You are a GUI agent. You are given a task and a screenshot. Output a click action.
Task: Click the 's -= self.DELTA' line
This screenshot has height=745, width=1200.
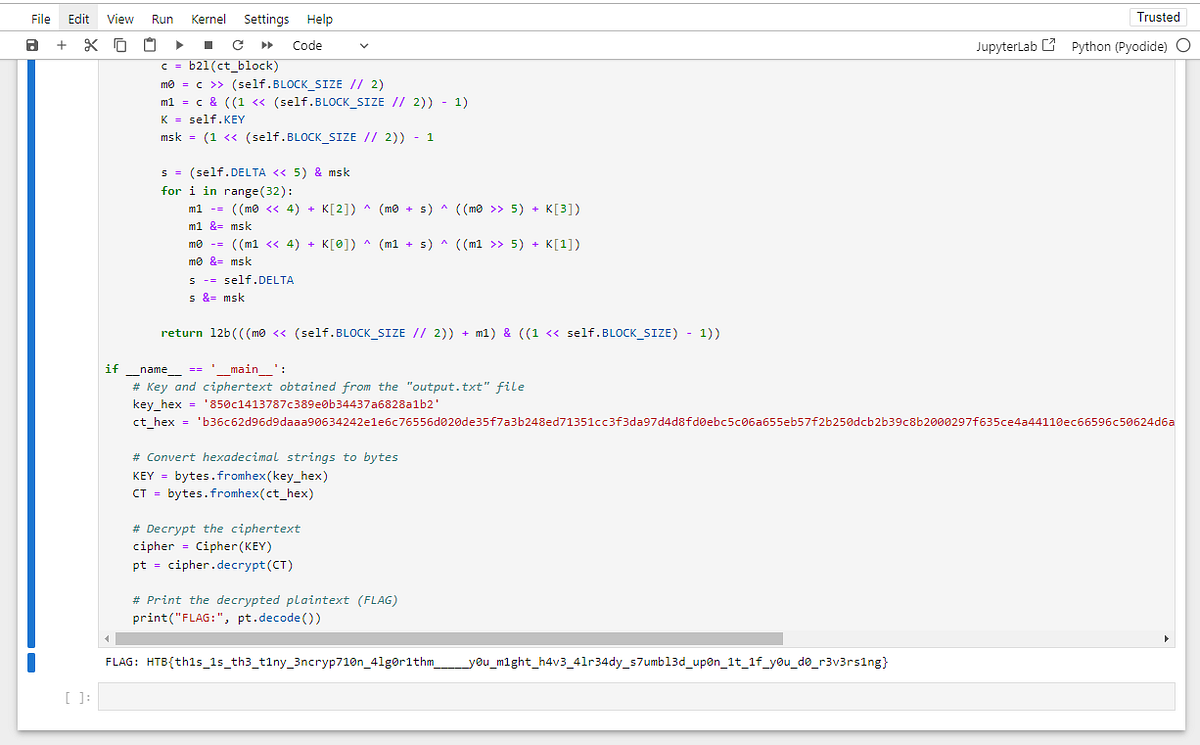pyautogui.click(x=241, y=280)
